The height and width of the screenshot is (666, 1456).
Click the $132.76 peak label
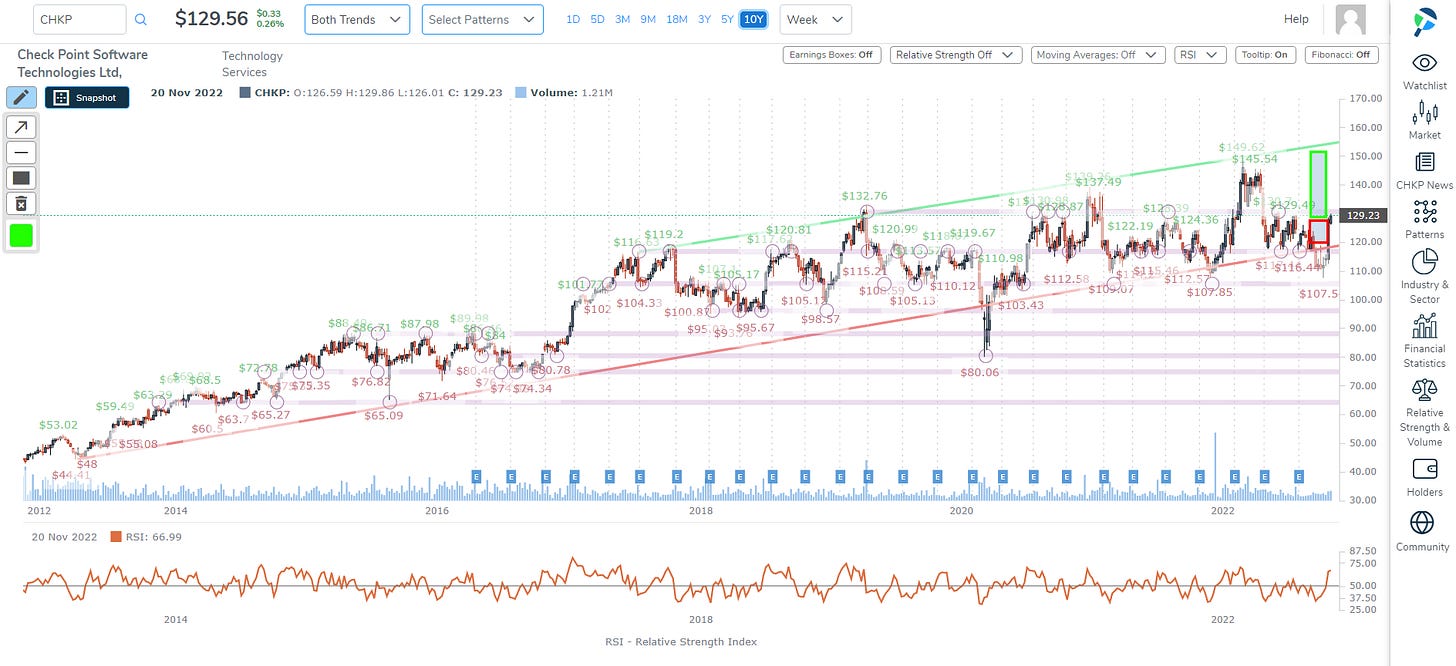pos(864,196)
